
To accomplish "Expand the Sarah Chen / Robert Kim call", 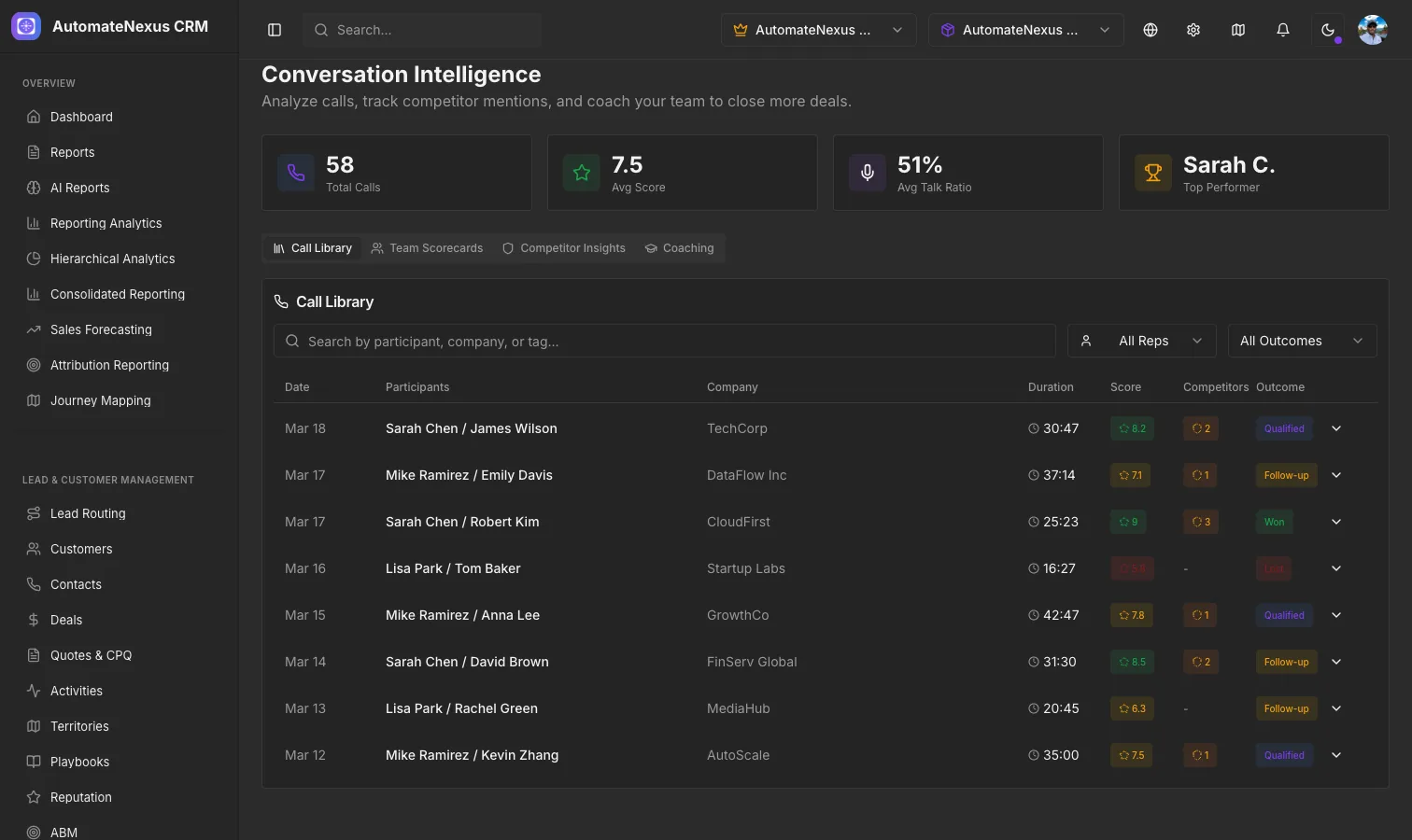I will coord(1336,522).
